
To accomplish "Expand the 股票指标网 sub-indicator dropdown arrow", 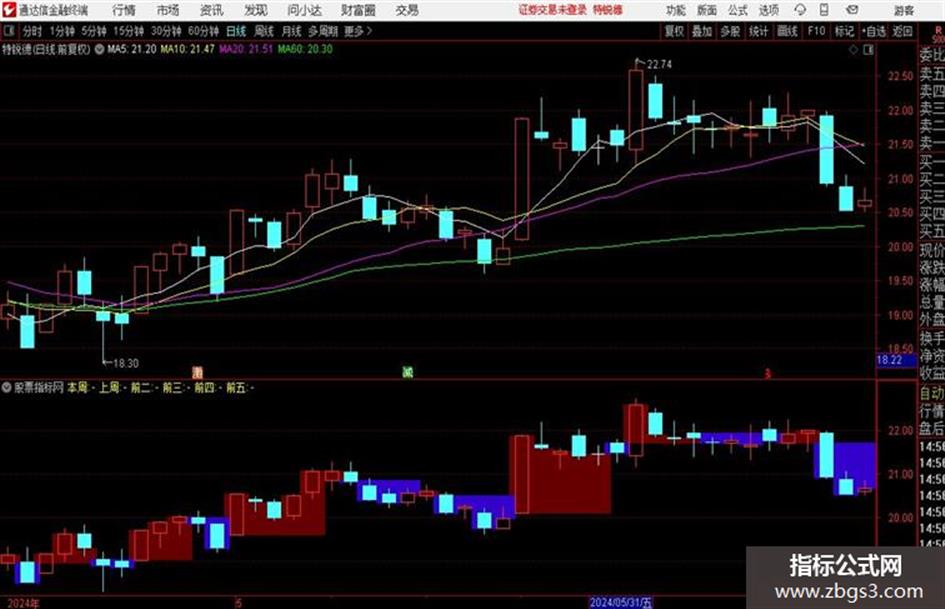I will 7,388.
